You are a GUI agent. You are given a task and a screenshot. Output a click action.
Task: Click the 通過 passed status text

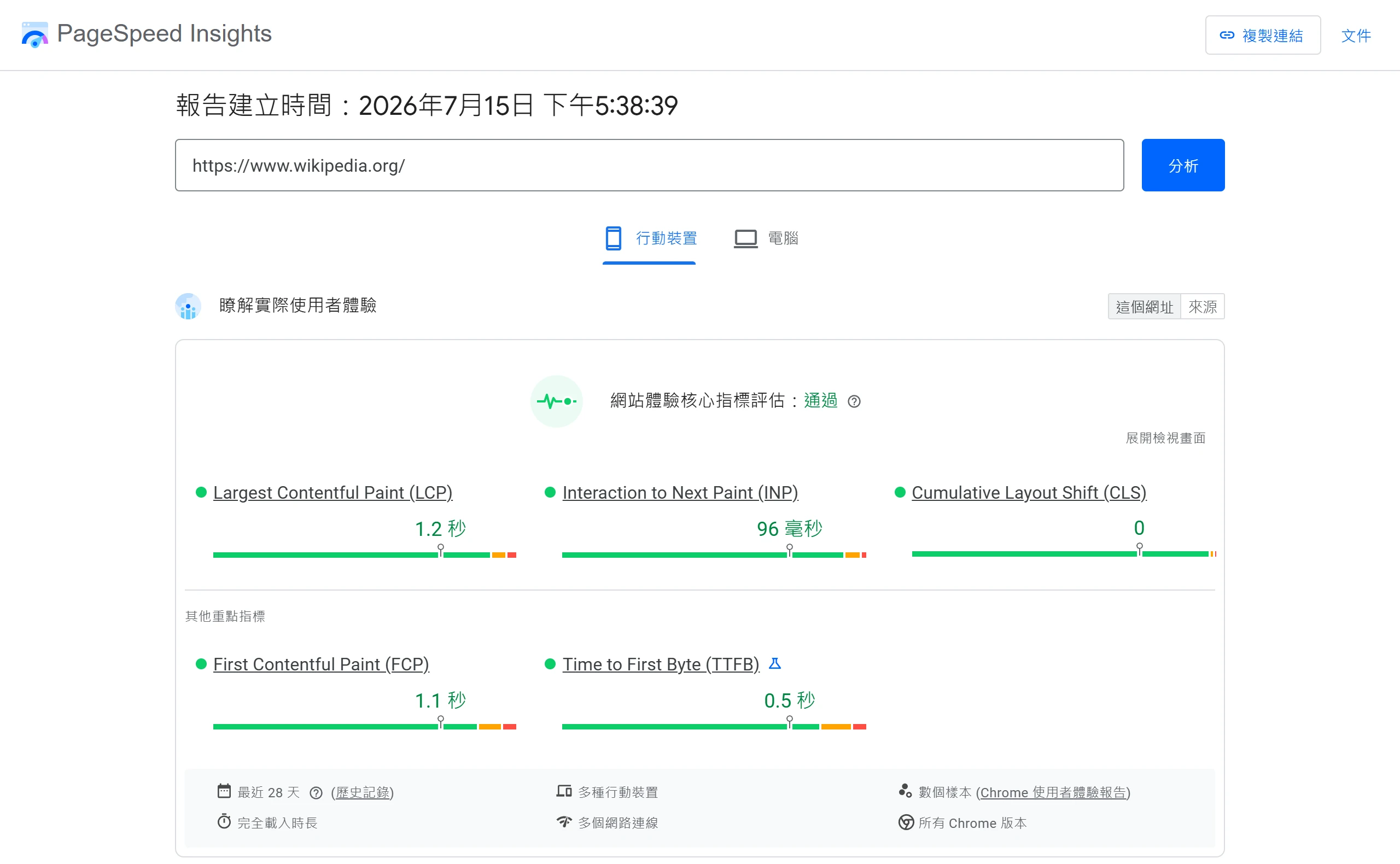tap(820, 401)
